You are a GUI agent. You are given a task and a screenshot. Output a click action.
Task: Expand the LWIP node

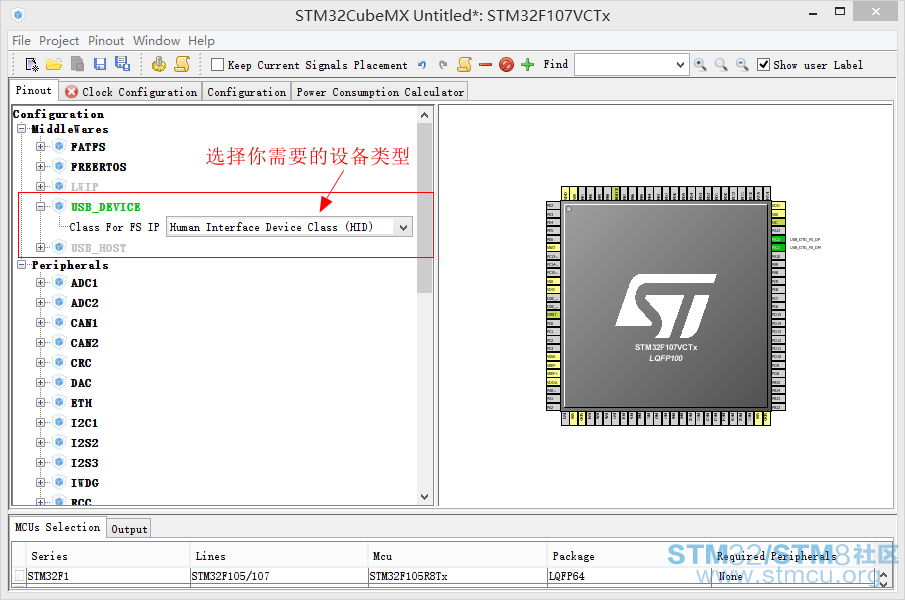coord(40,186)
